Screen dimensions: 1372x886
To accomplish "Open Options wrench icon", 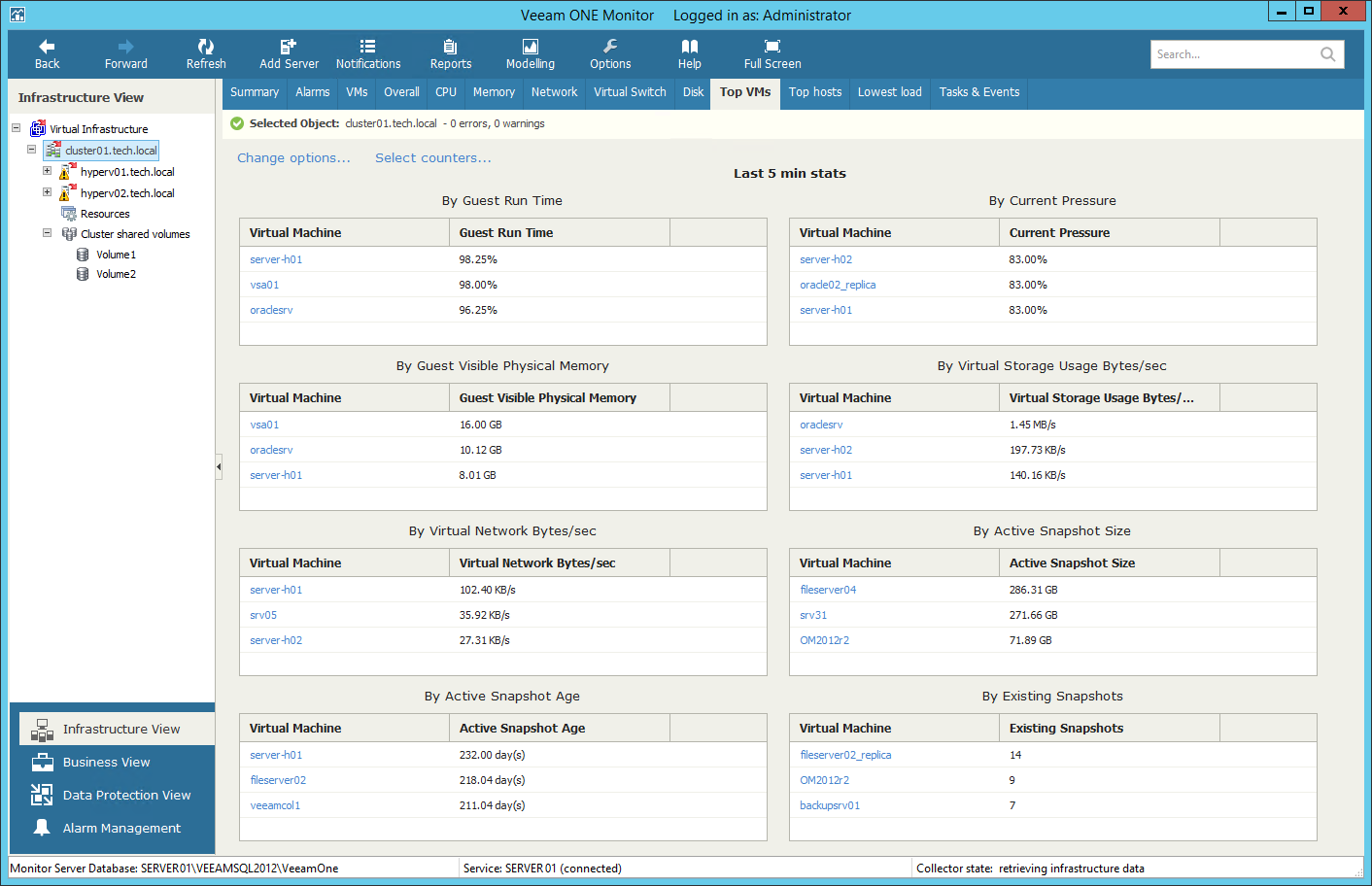I will pos(610,47).
